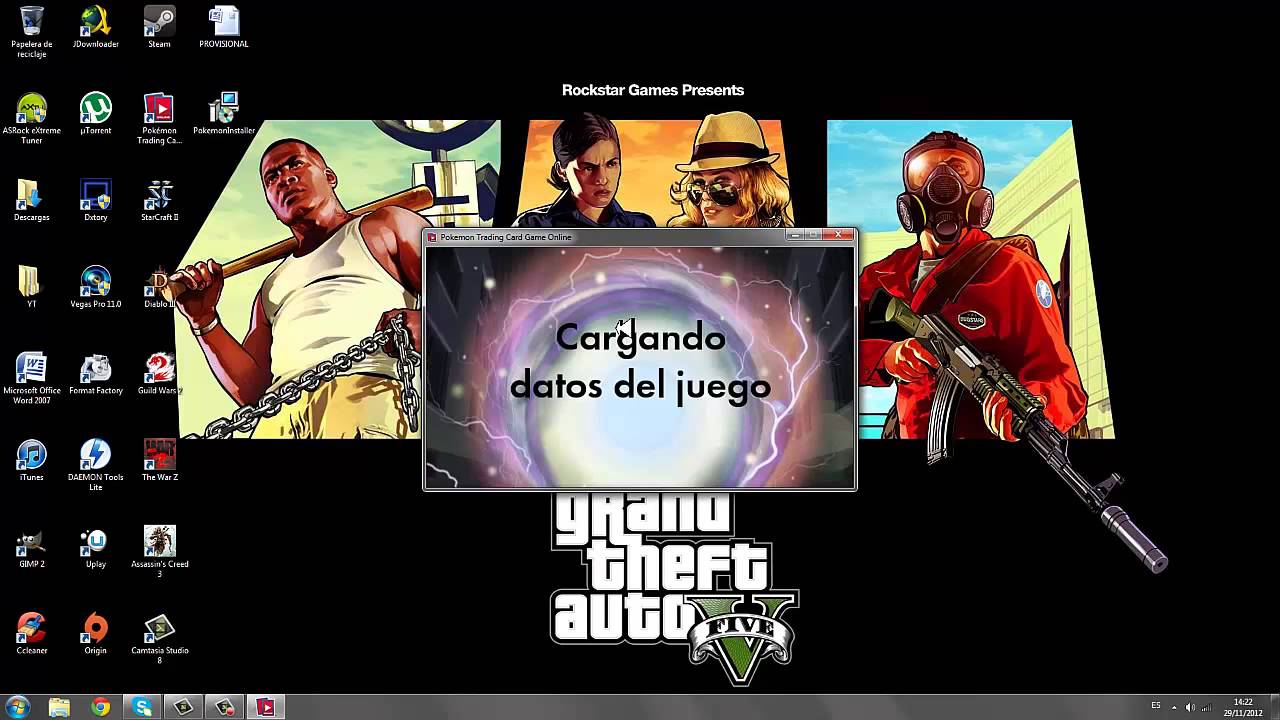Select the ASRock eXtreme Tuner shortcut

(32, 119)
